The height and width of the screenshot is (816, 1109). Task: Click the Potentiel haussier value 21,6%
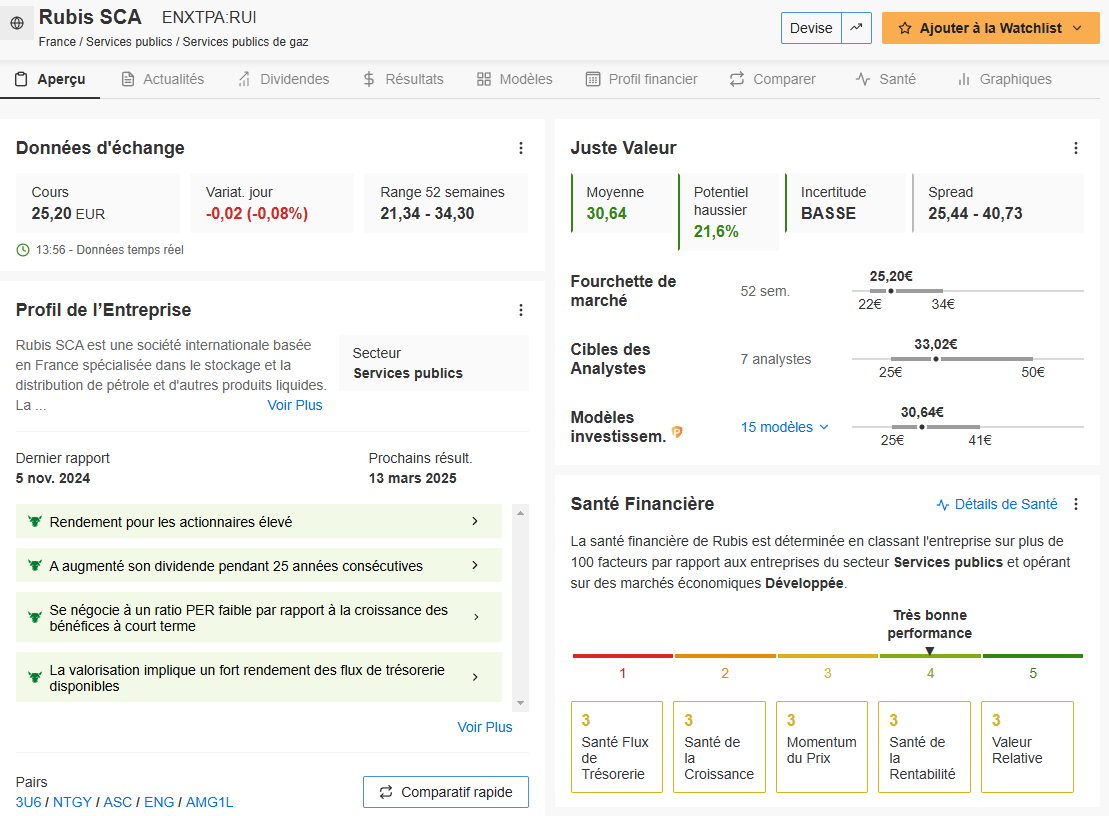tap(716, 231)
